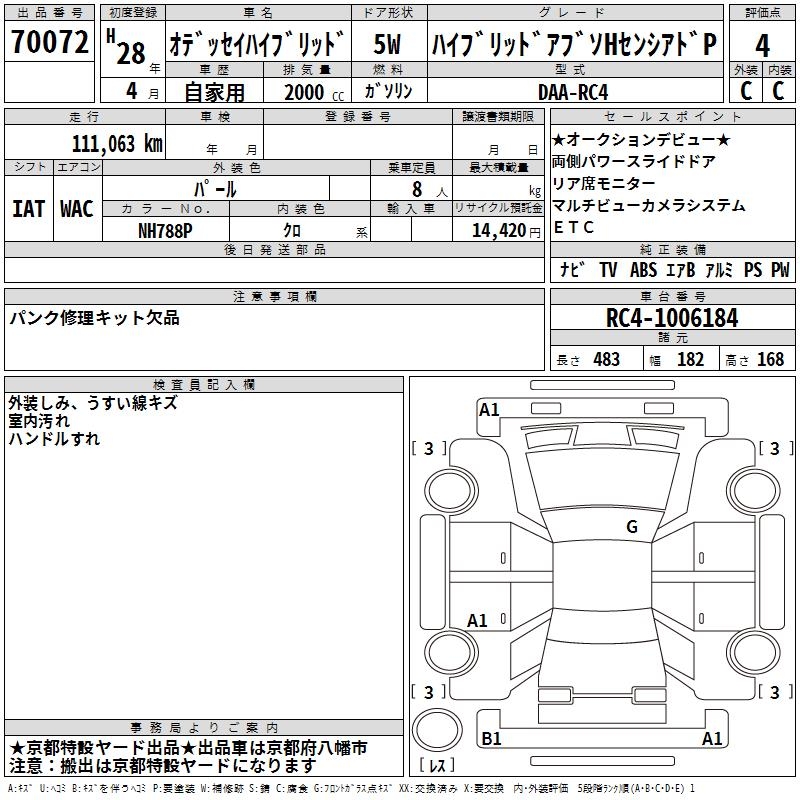
Task: Select the overall evaluation score 4
Action: [762, 45]
